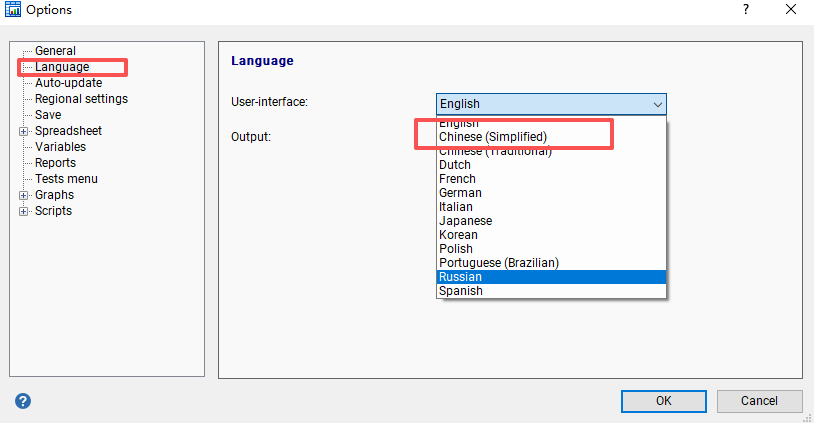Select Scripts category label
This screenshot has width=814, height=423.
tap(53, 211)
